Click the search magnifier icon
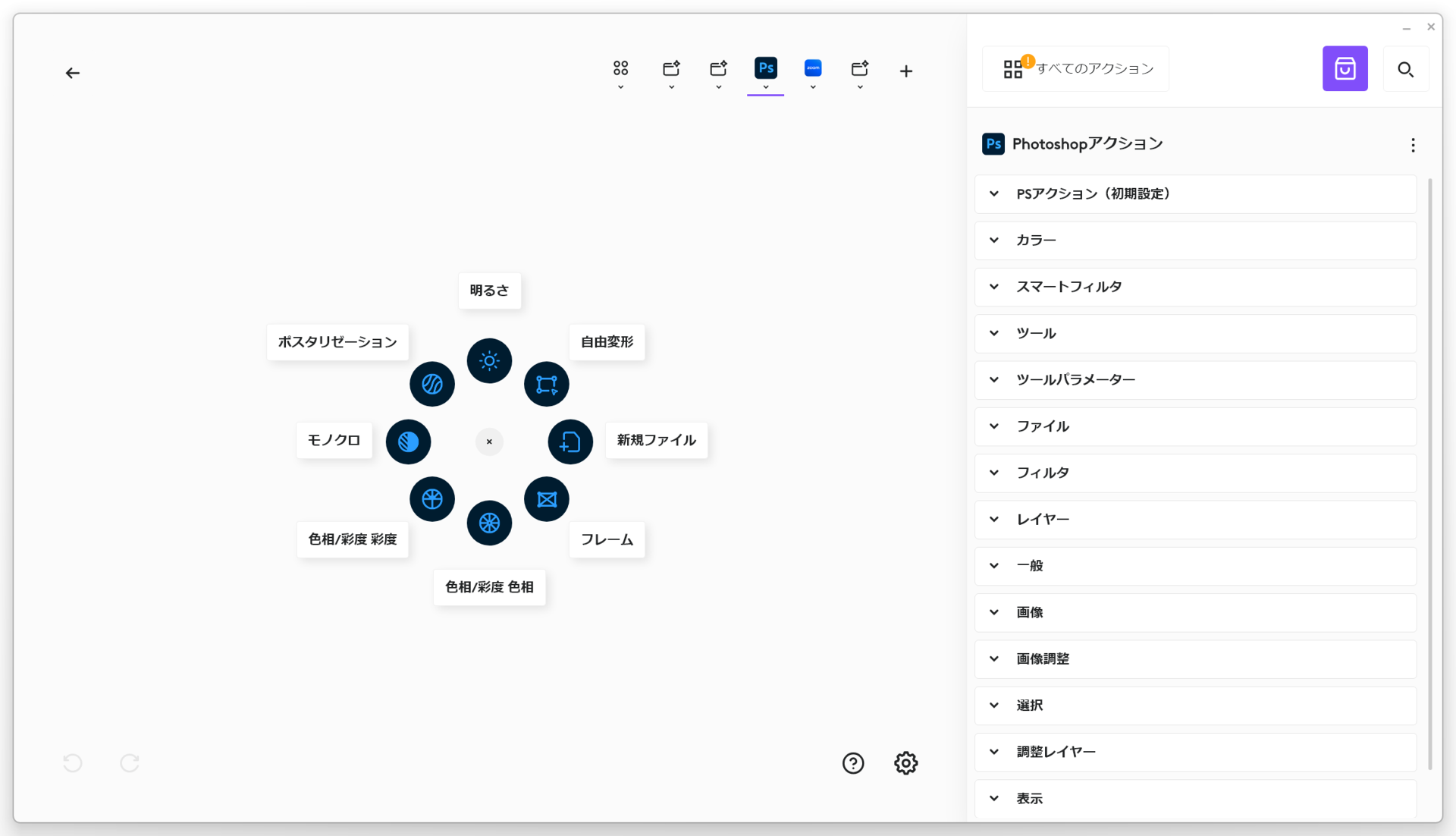Screen dimensions: 1456x836 [x=1405, y=69]
